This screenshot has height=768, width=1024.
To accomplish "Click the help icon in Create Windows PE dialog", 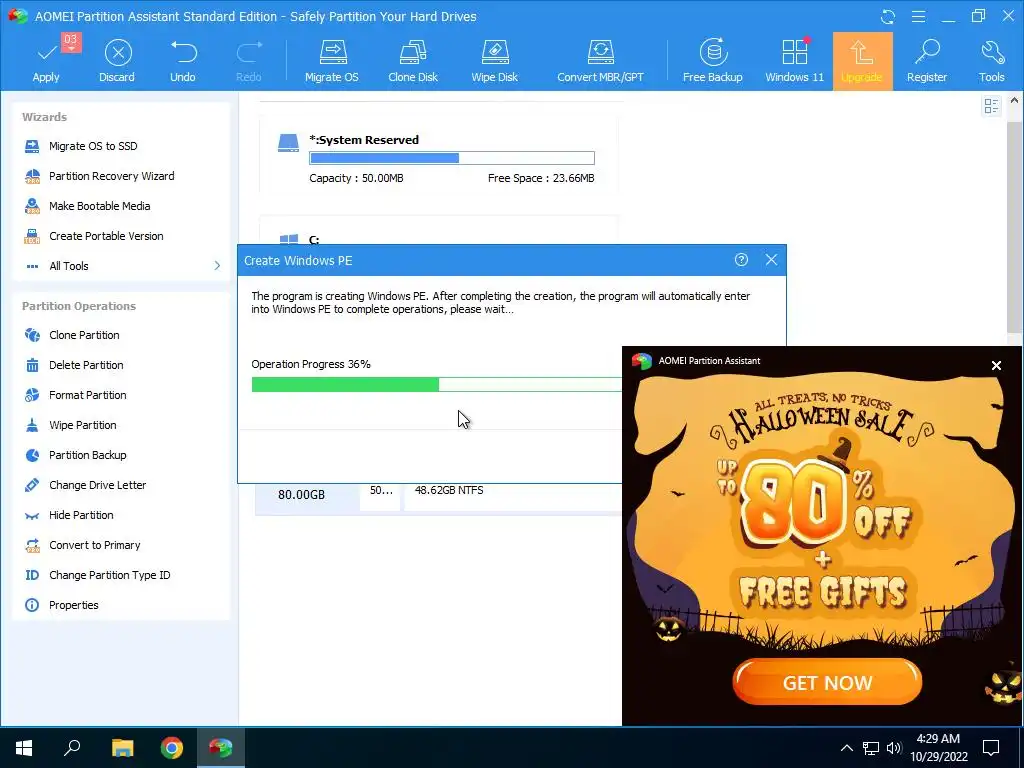I will click(741, 260).
